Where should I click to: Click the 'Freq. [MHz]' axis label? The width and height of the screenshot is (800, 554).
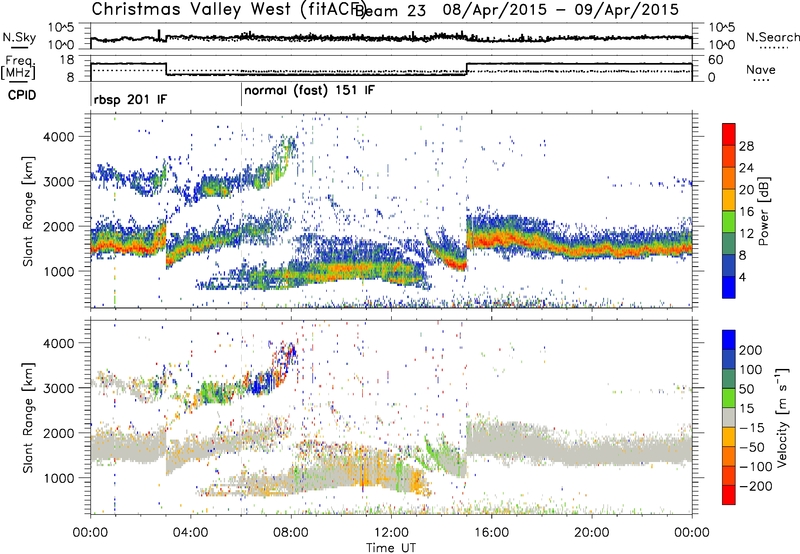[x=18, y=67]
